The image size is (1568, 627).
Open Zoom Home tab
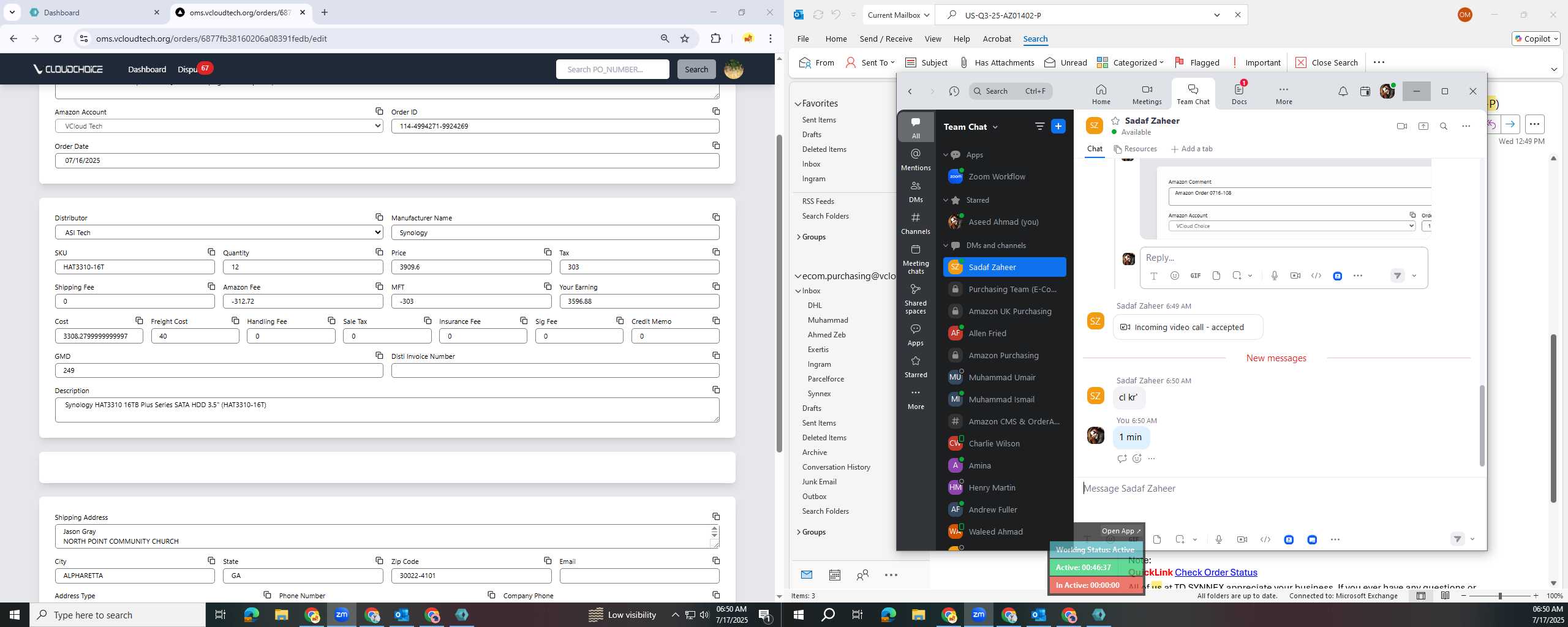pyautogui.click(x=1101, y=94)
